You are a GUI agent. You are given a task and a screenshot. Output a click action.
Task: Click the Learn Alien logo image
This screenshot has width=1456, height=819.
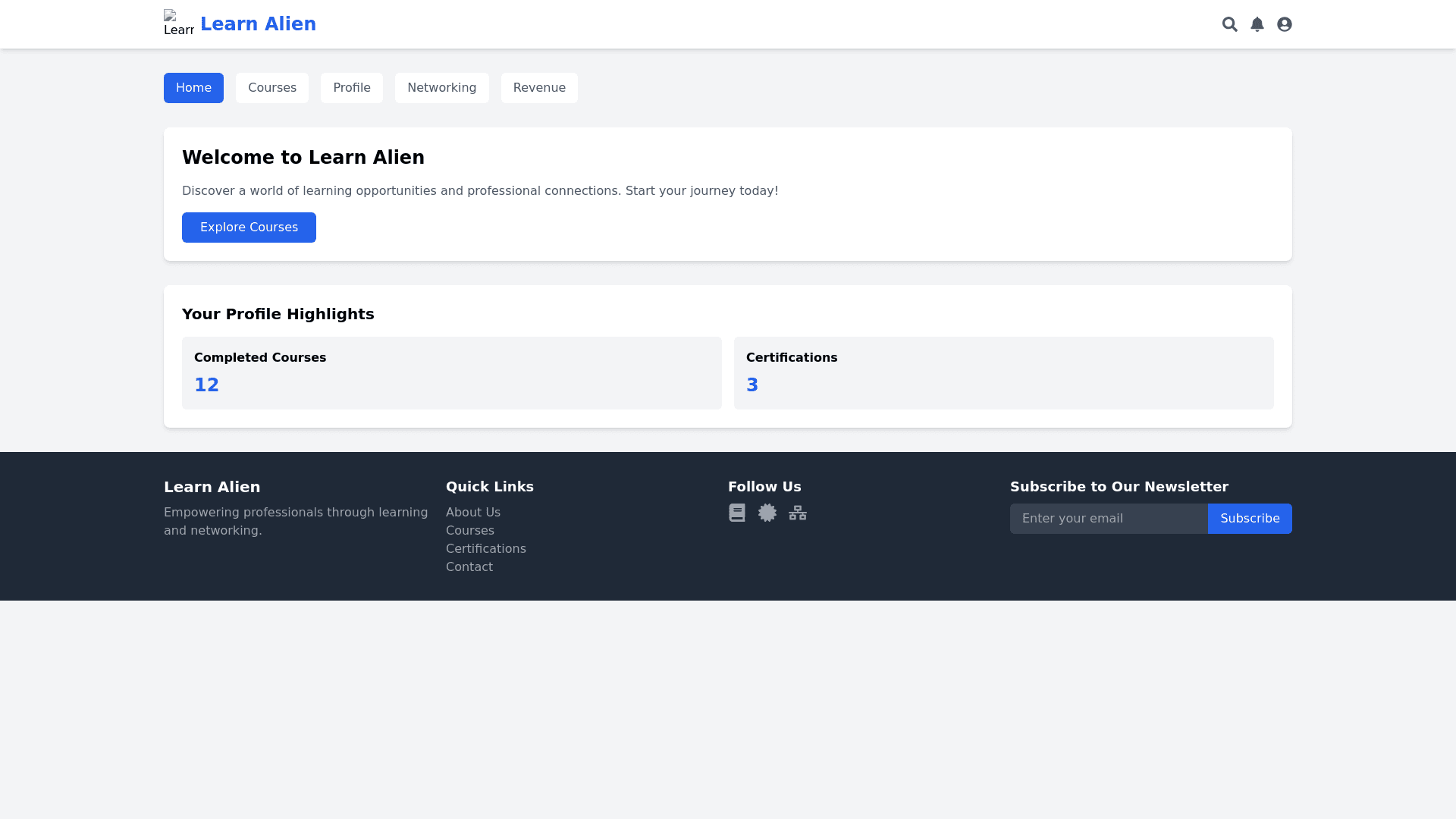pyautogui.click(x=178, y=24)
